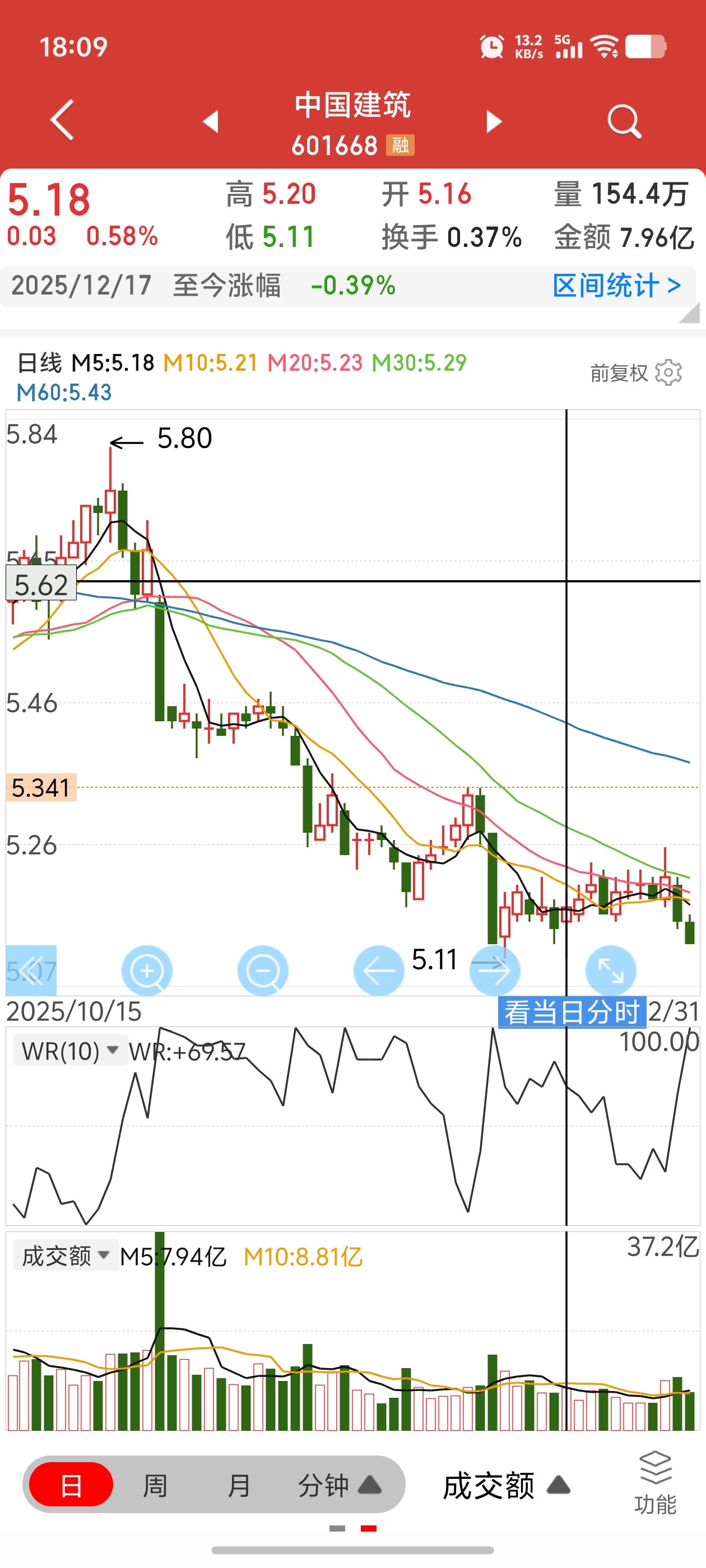Tap the alarm clock status icon
The width and height of the screenshot is (706, 1568).
tap(491, 47)
